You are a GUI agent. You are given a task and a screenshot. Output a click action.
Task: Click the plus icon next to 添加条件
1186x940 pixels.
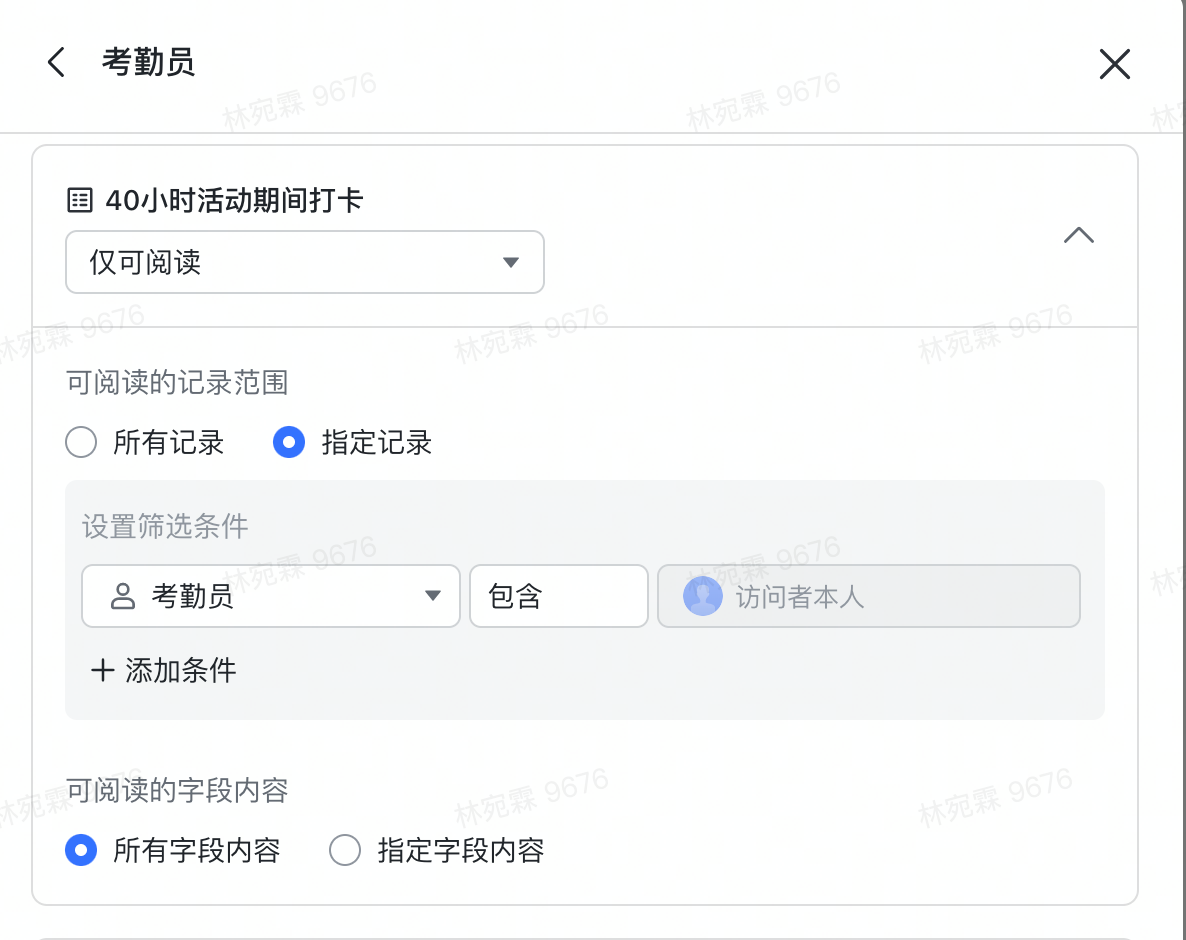tap(102, 670)
